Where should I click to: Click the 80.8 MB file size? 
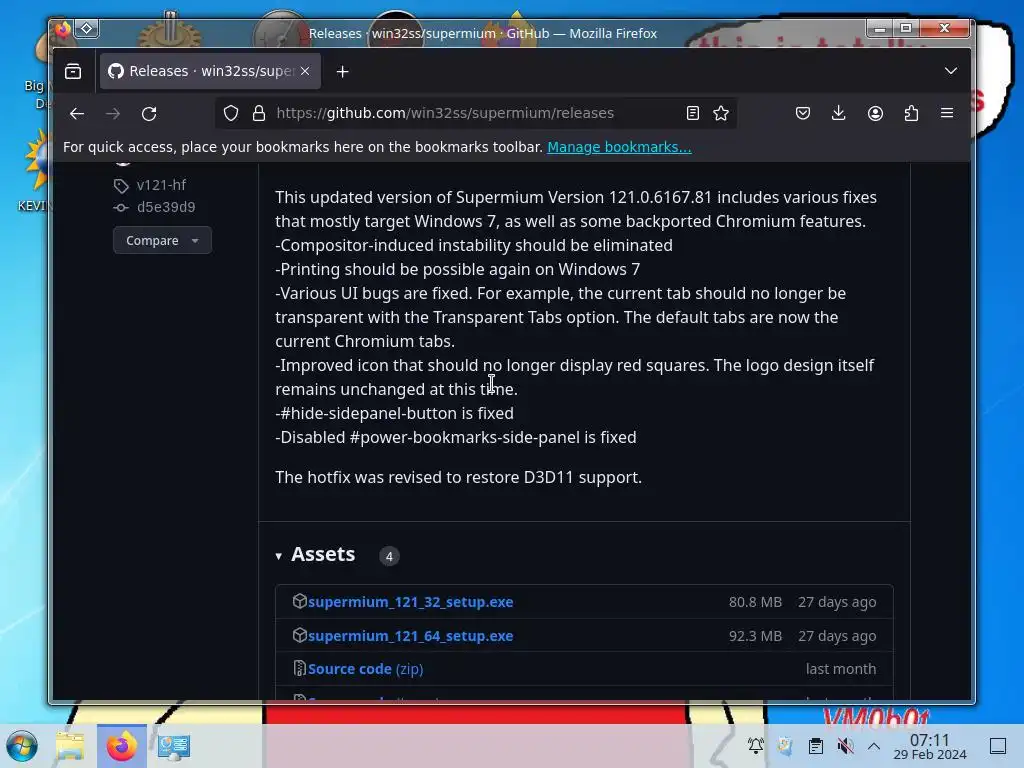tap(755, 601)
